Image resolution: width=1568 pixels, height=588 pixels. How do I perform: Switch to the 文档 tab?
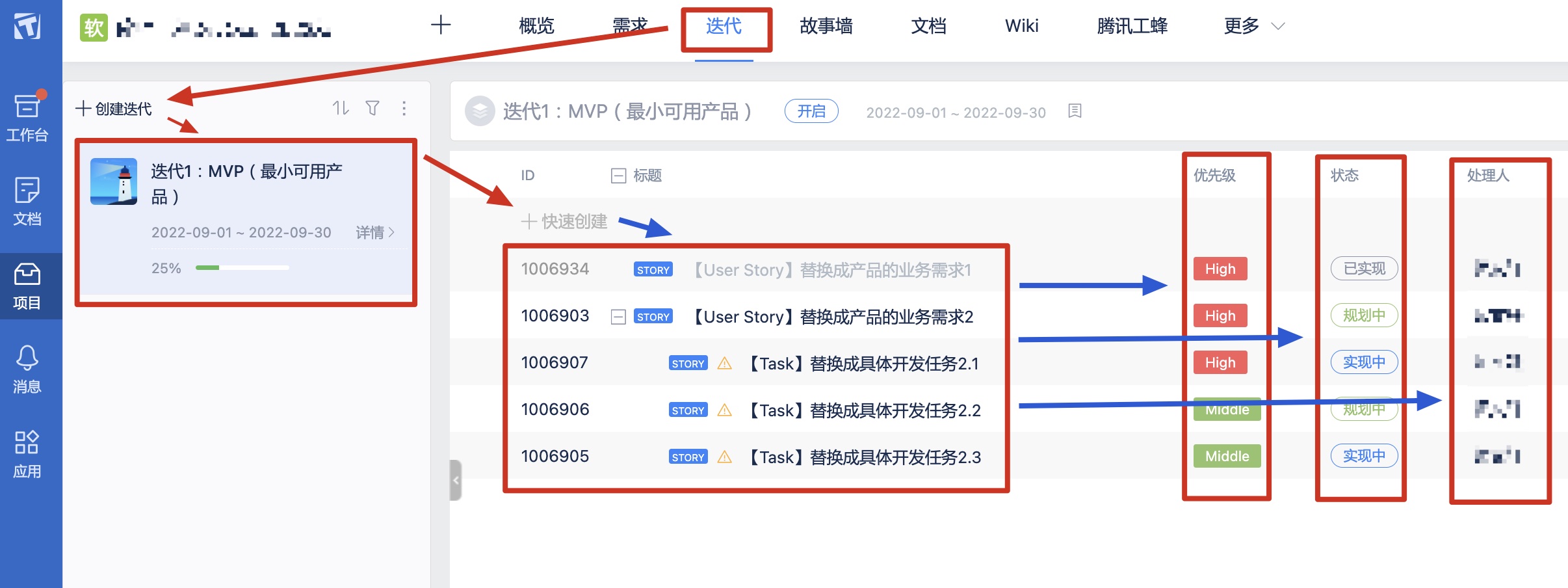[x=928, y=26]
